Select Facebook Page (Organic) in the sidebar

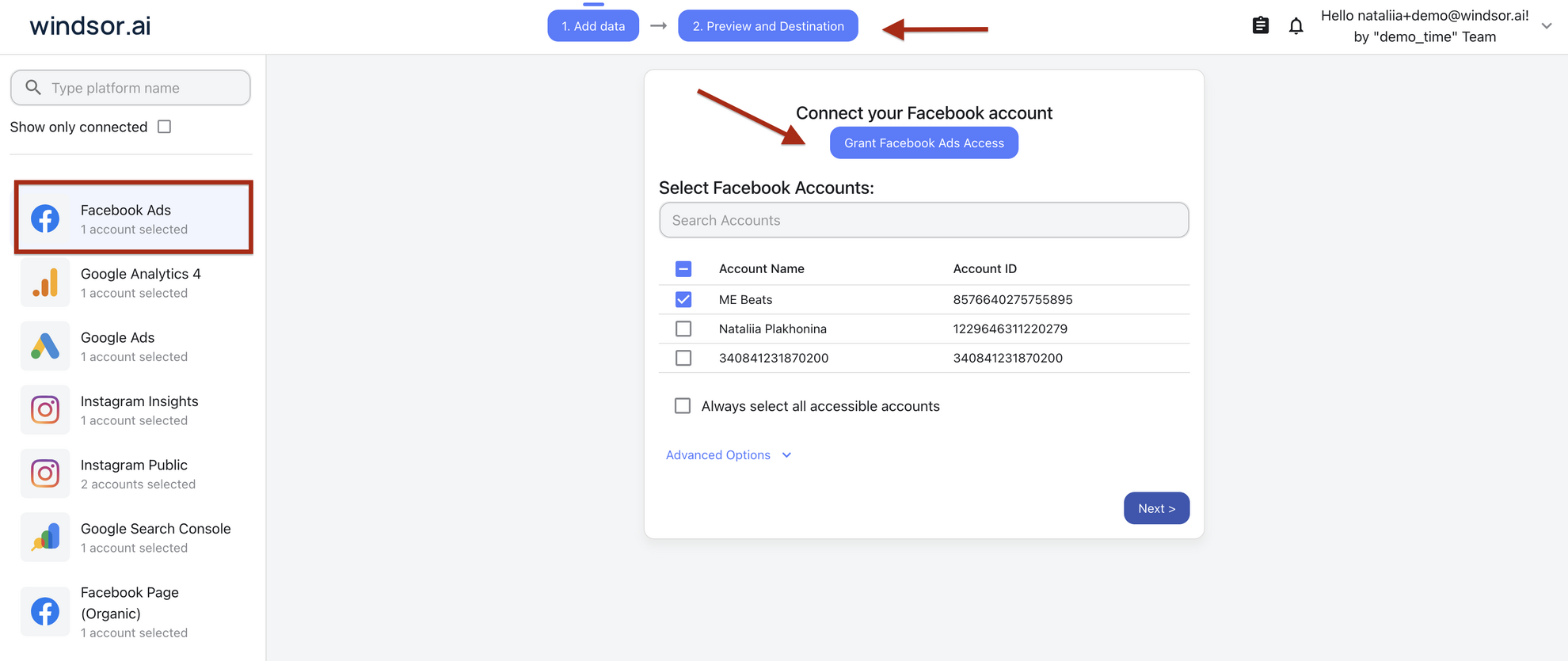(134, 611)
